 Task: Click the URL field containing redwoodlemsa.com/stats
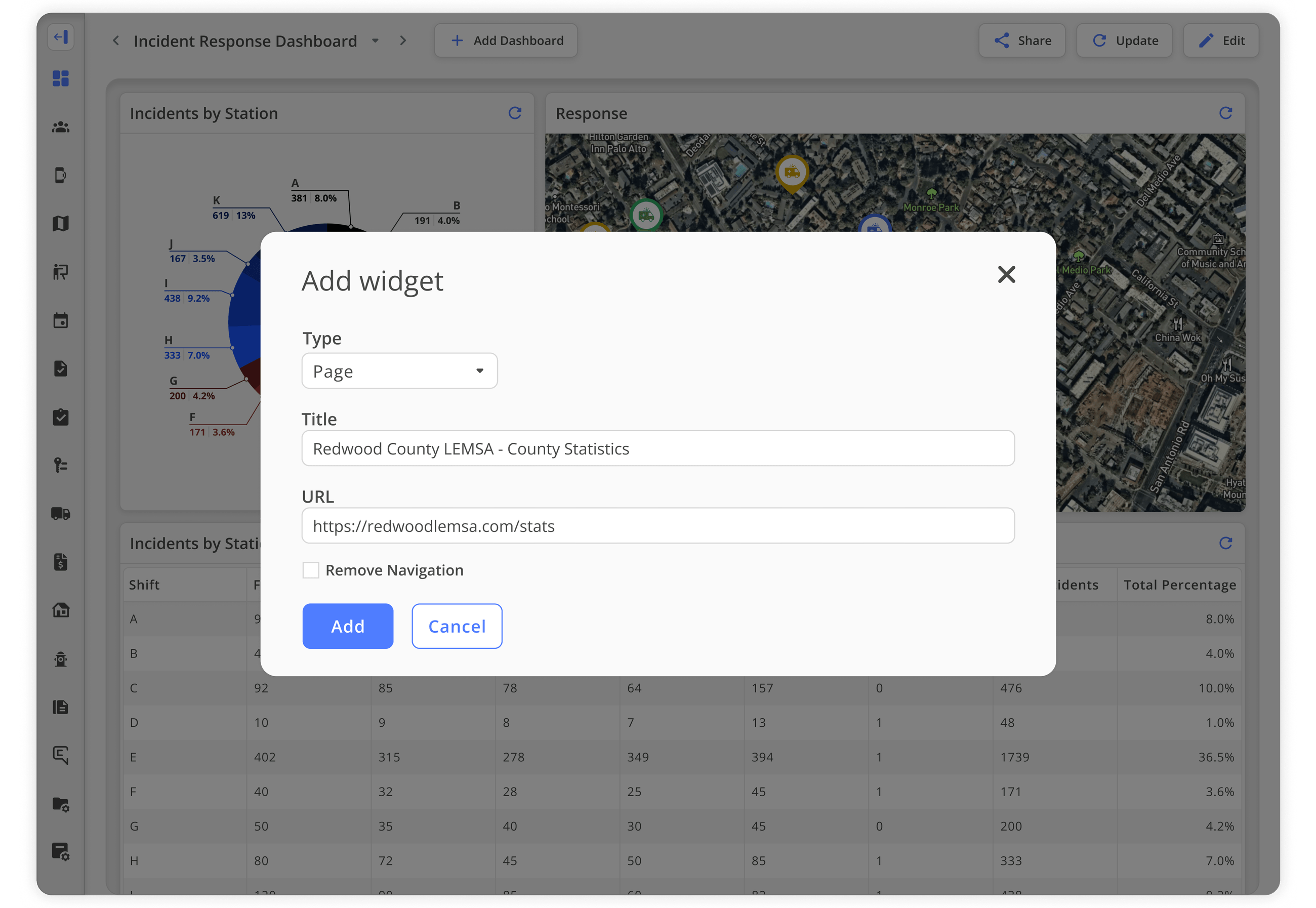(657, 525)
